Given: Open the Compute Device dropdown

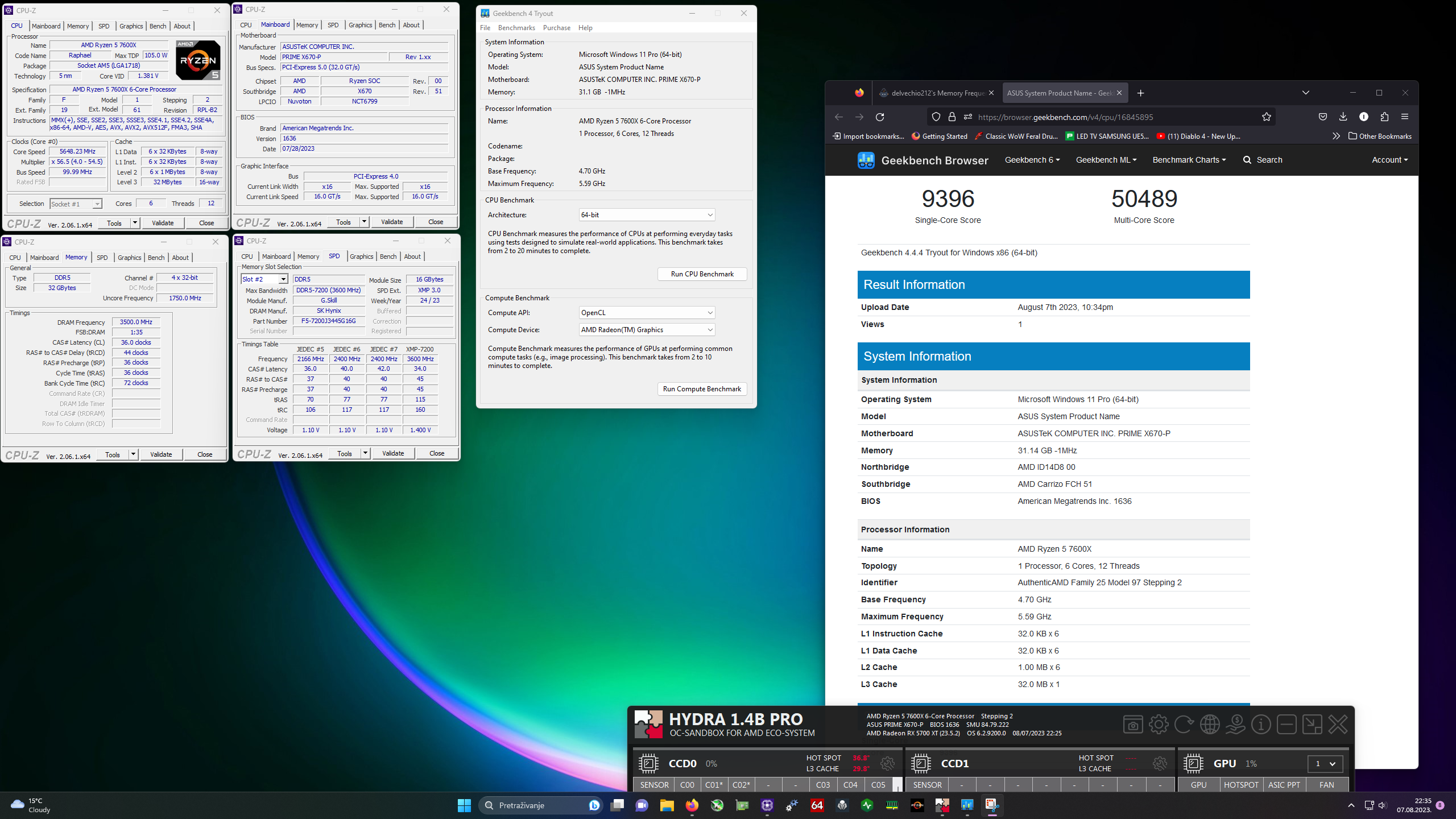Looking at the screenshot, I should 647,330.
